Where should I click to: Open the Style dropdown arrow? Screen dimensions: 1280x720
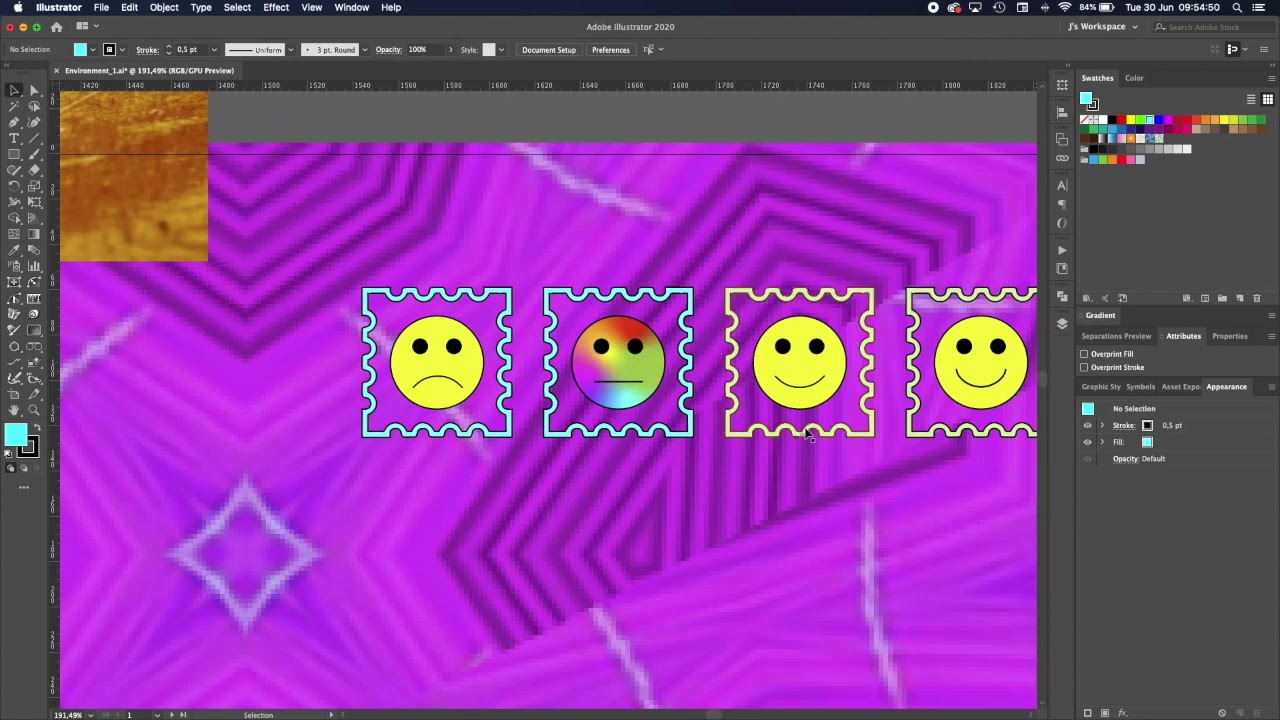click(501, 49)
